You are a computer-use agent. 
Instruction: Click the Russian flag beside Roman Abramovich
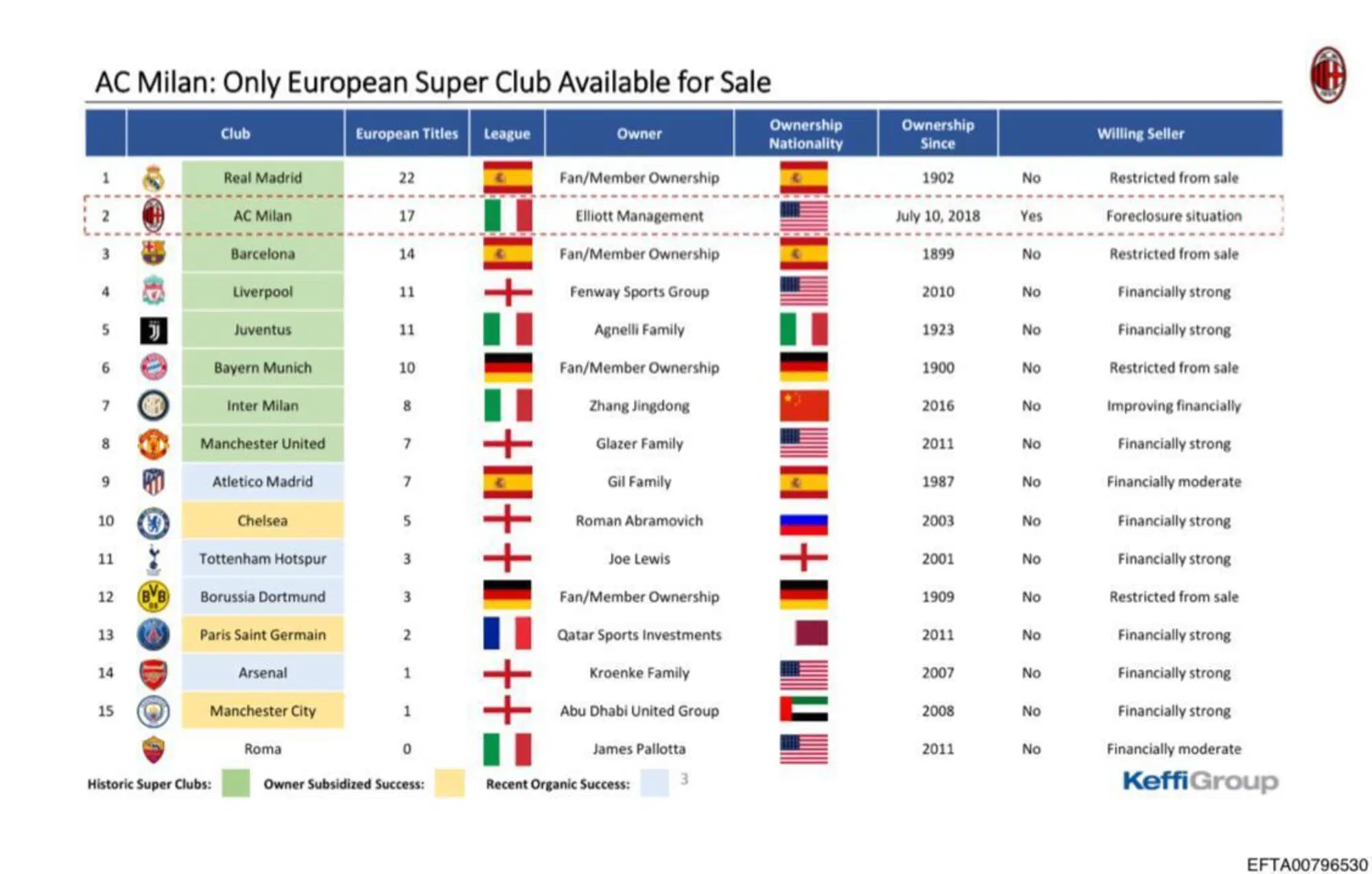[x=803, y=523]
